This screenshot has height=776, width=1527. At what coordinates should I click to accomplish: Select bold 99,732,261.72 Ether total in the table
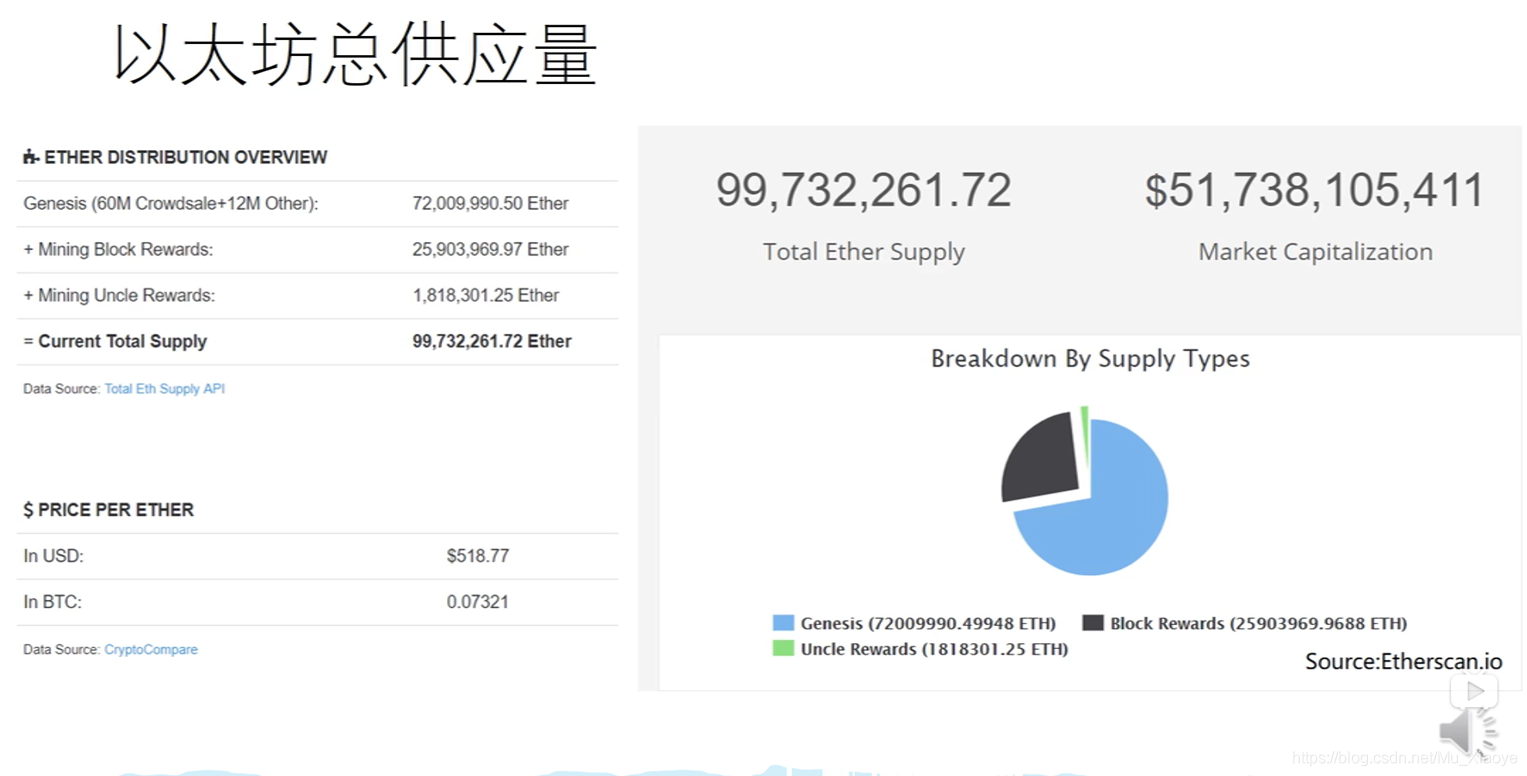pos(492,342)
